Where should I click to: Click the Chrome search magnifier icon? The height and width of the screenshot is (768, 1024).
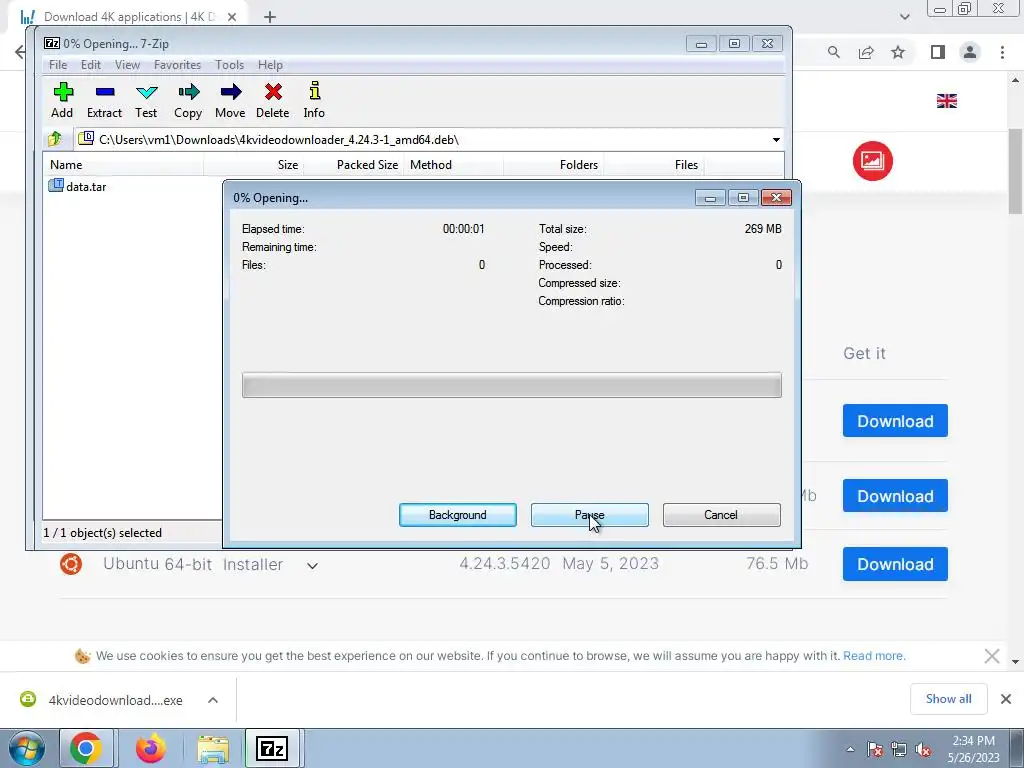[833, 52]
